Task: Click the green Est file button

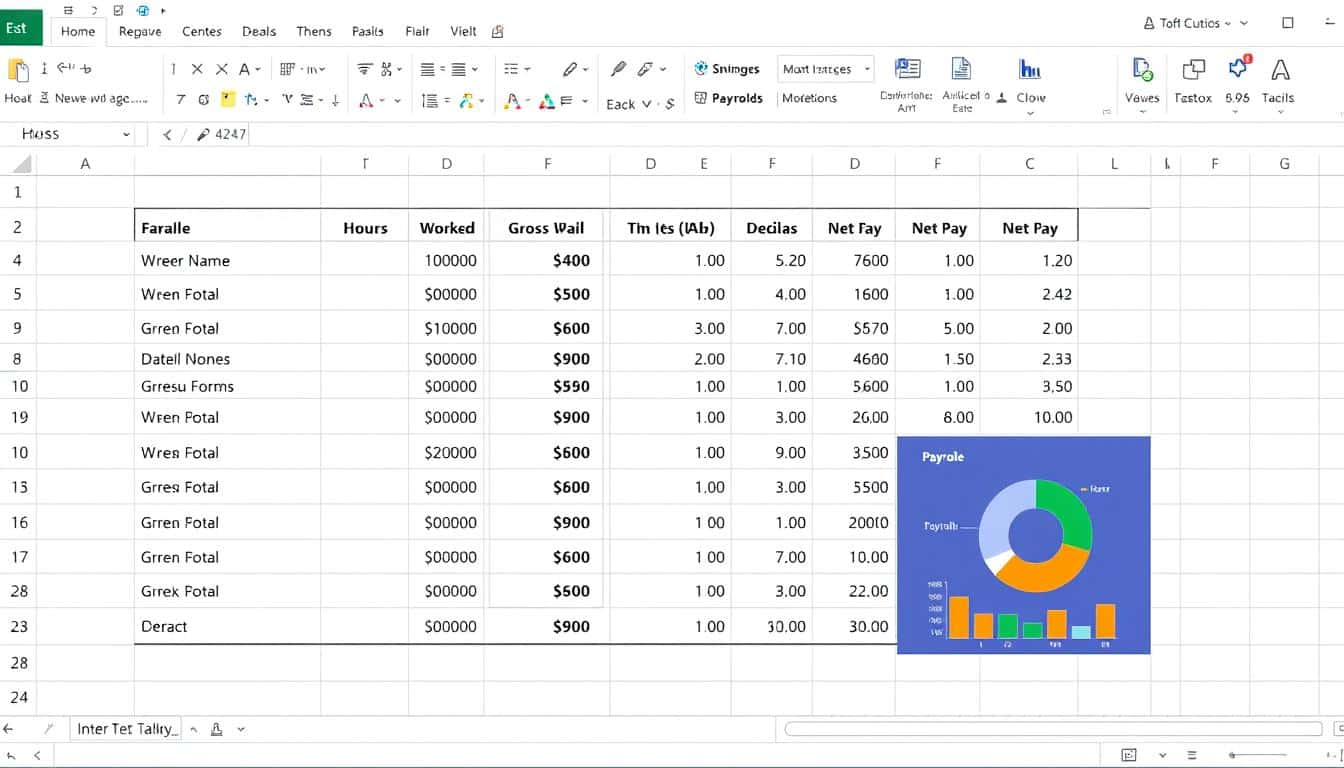Action: point(21,27)
